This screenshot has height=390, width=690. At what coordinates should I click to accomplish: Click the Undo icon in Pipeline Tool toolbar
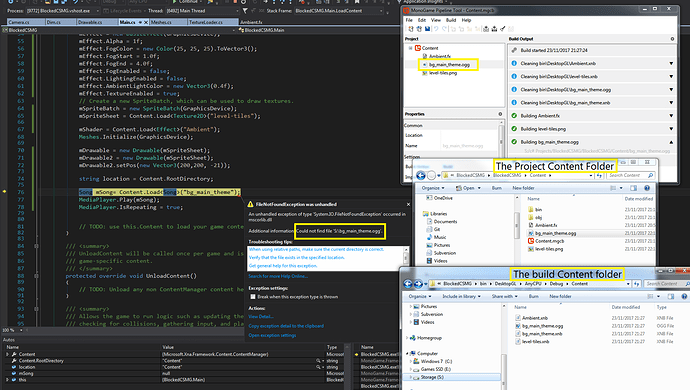pos(436,29)
